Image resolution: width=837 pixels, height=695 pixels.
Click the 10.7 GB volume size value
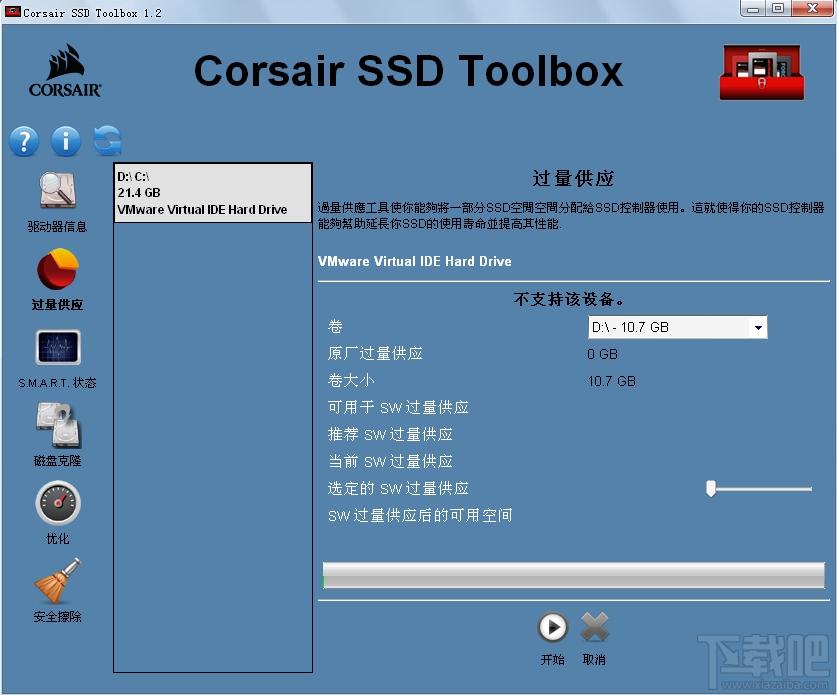pos(612,381)
